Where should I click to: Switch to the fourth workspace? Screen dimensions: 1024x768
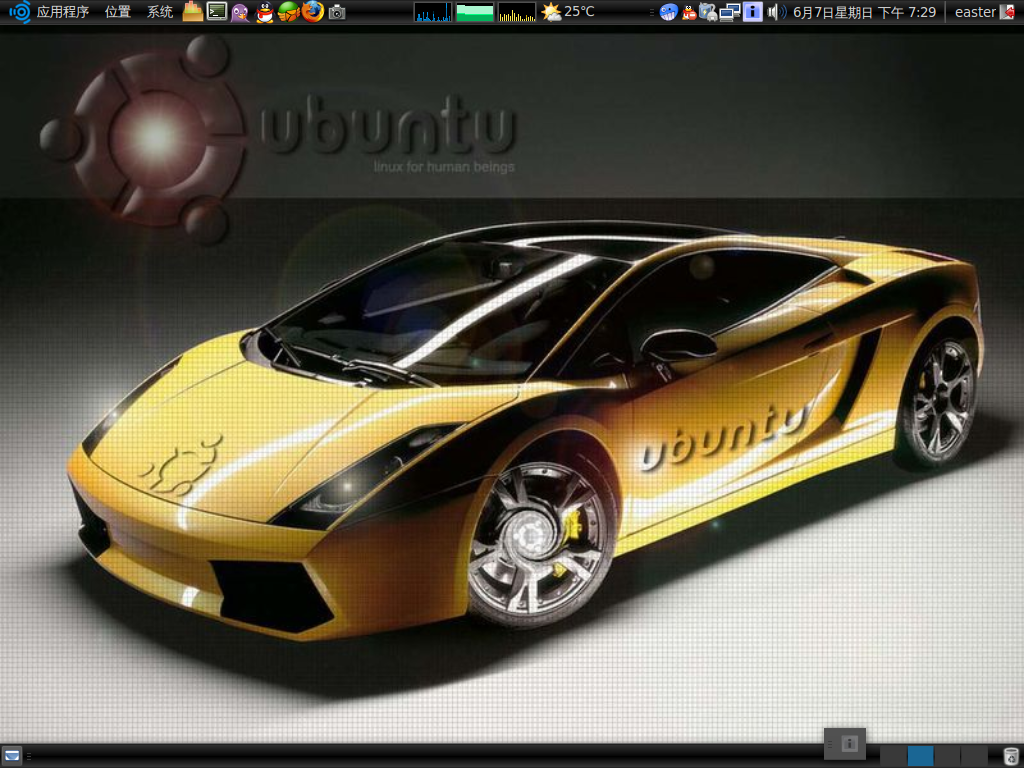(x=974, y=756)
